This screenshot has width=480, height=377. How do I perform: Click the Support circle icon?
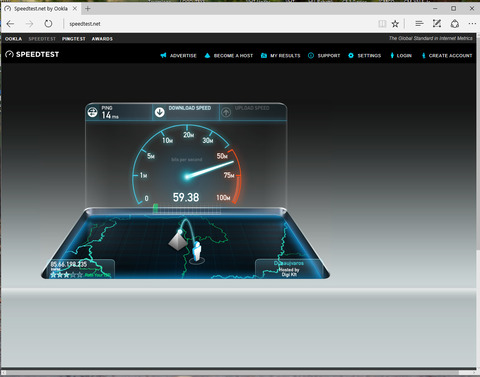tap(311, 55)
